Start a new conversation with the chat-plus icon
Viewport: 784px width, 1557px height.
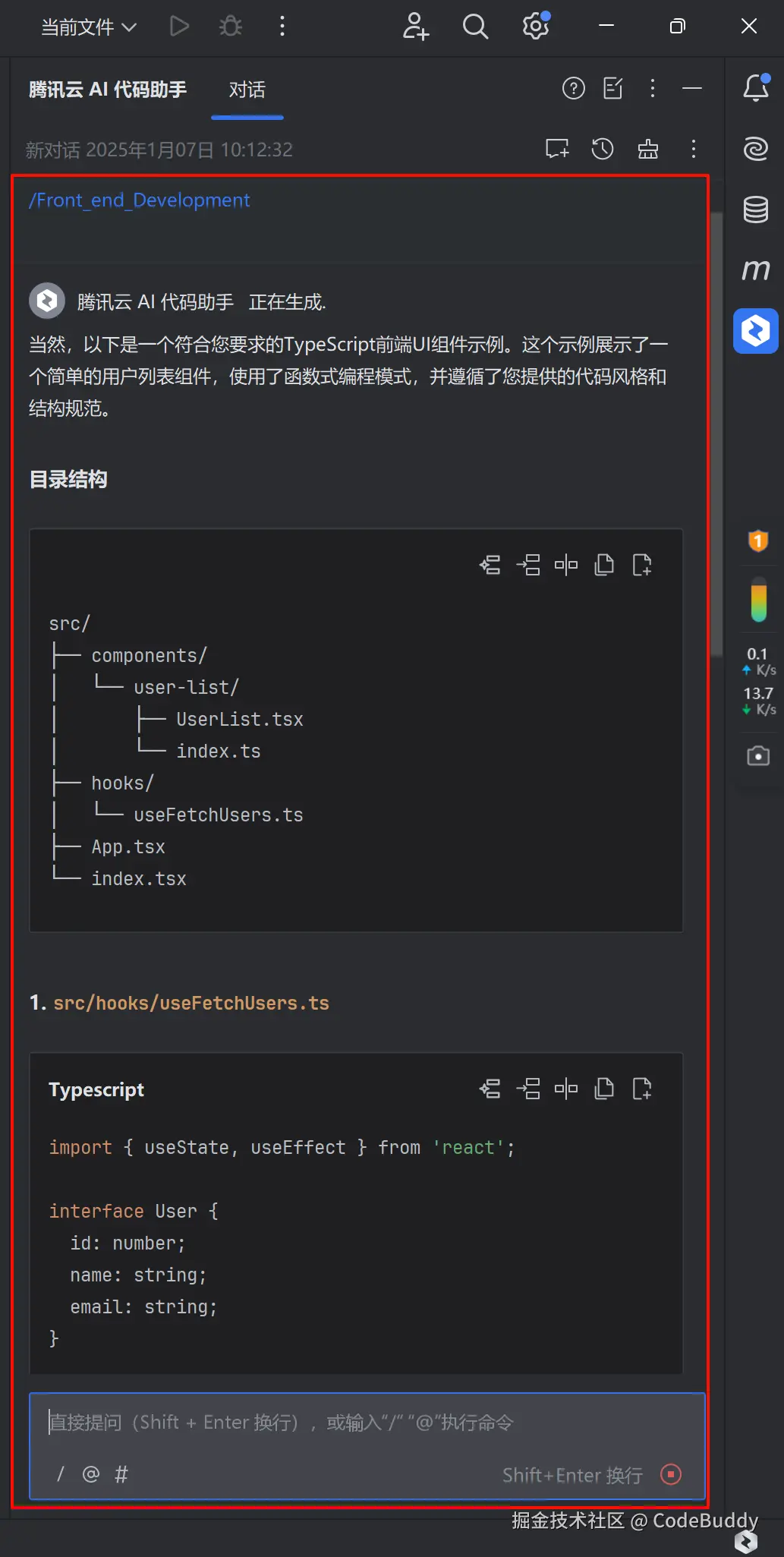click(x=557, y=149)
